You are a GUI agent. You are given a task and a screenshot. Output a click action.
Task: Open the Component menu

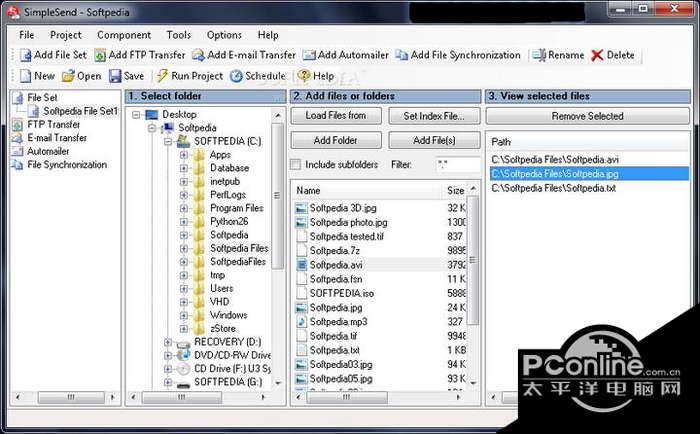124,35
